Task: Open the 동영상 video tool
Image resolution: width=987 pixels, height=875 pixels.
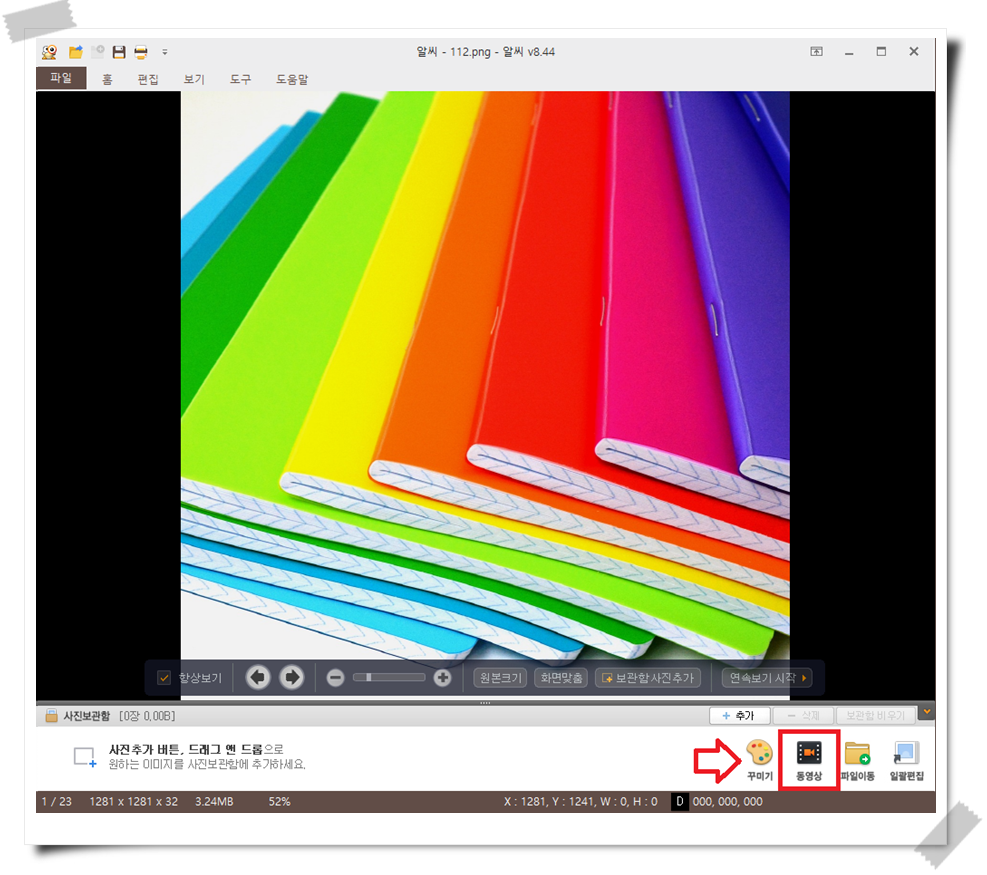Action: (809, 760)
